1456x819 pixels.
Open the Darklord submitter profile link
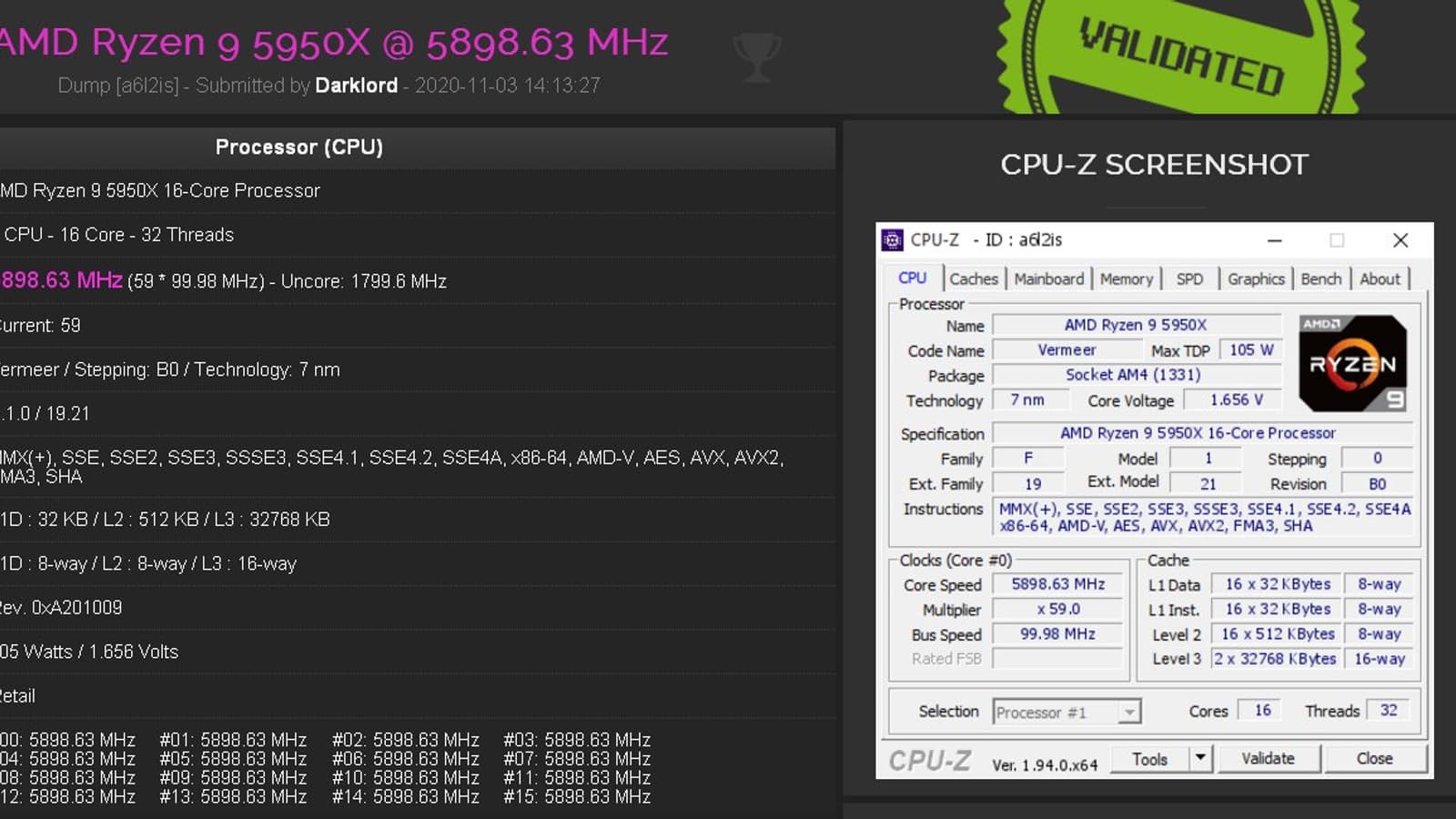coord(356,86)
